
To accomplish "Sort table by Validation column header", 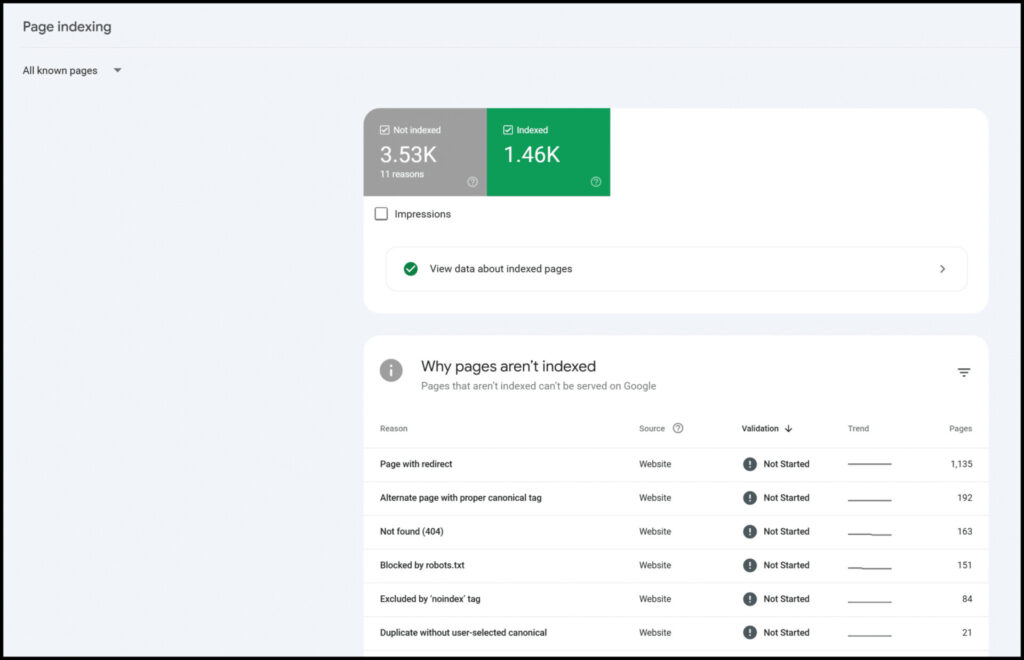I will click(x=759, y=428).
